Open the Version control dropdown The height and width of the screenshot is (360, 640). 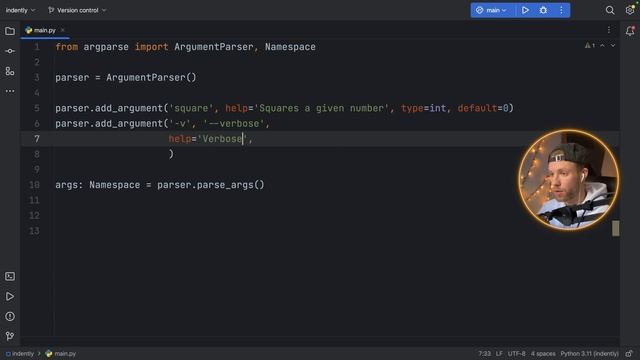77,10
